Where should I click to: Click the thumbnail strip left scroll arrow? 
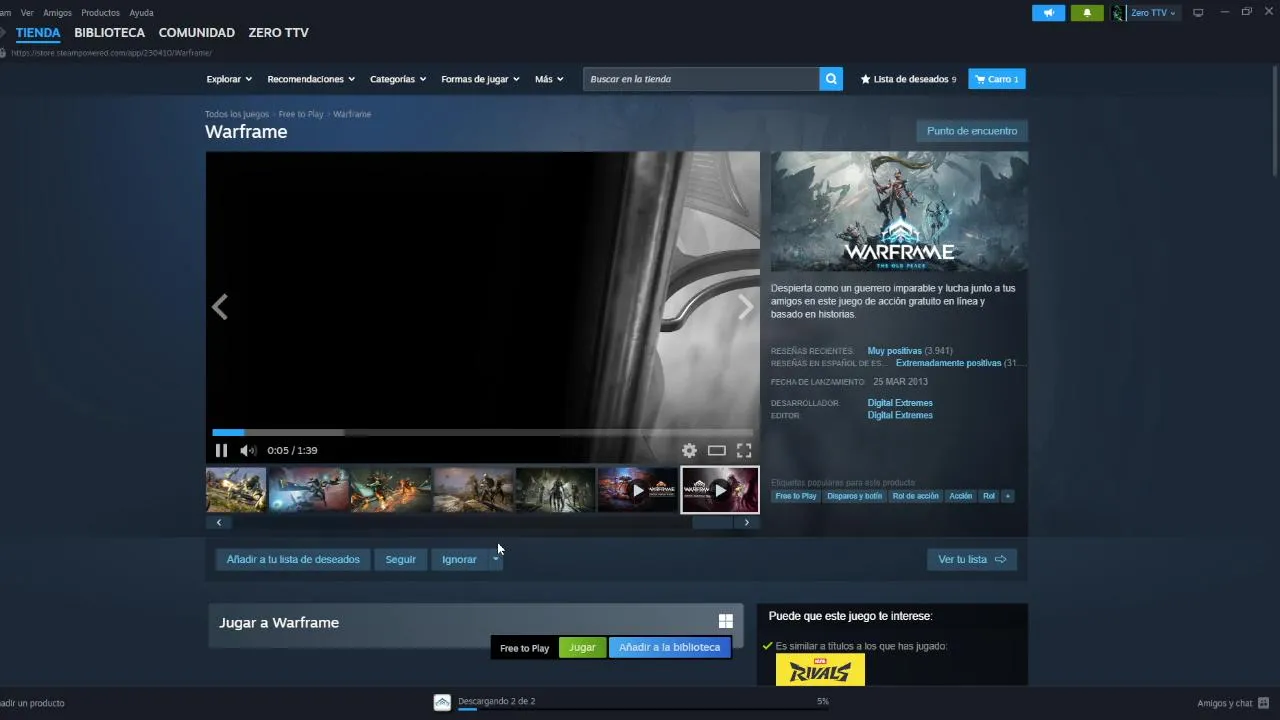point(218,522)
